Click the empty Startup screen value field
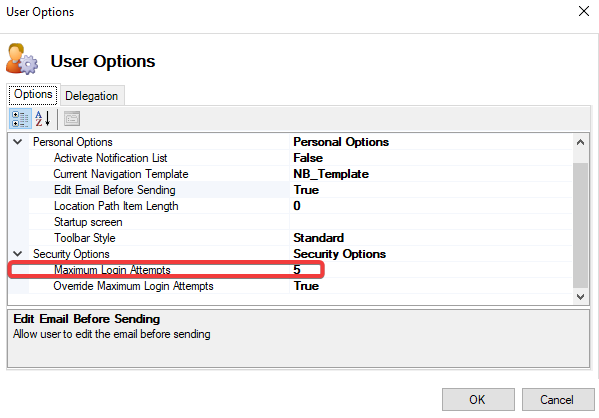This screenshot has height=418, width=599. [x=431, y=222]
